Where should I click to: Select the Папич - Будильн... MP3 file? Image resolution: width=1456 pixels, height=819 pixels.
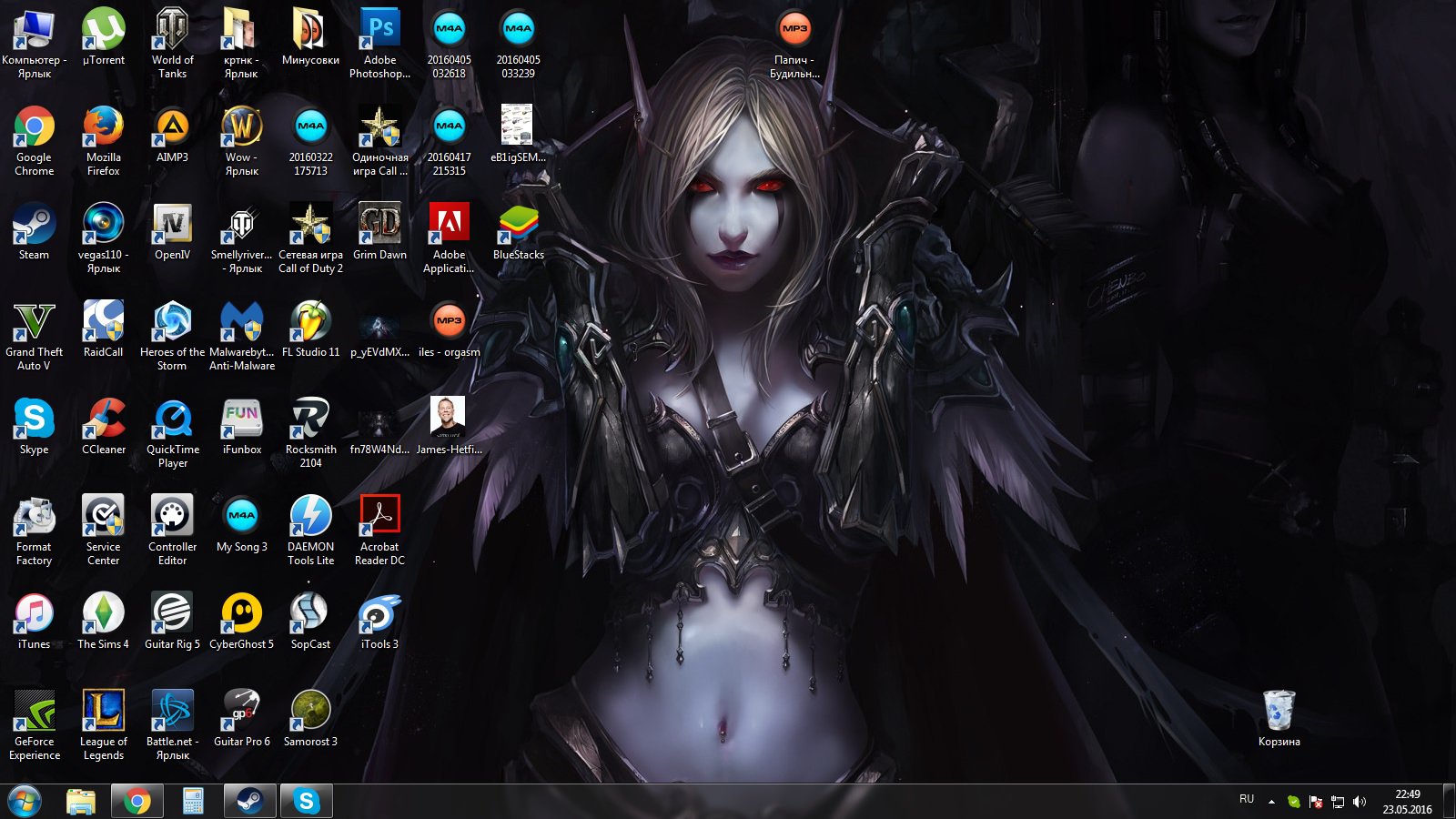point(794,29)
